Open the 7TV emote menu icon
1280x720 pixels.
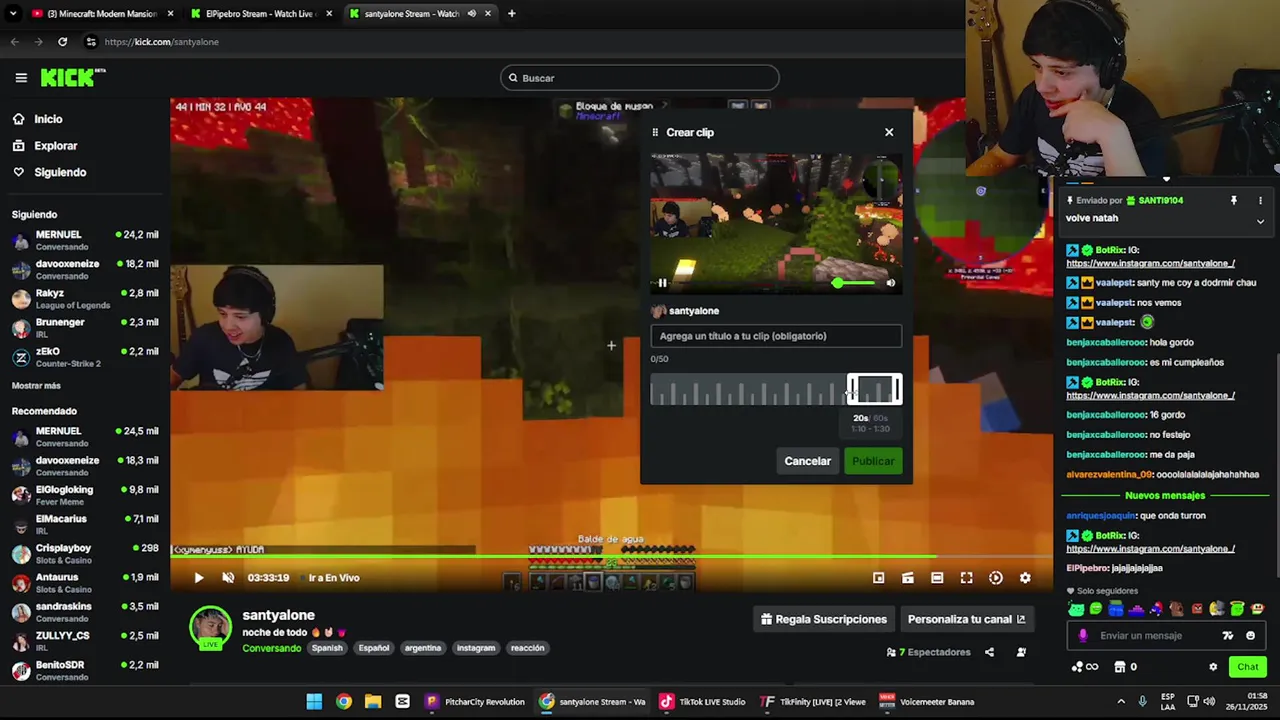click(x=1228, y=636)
